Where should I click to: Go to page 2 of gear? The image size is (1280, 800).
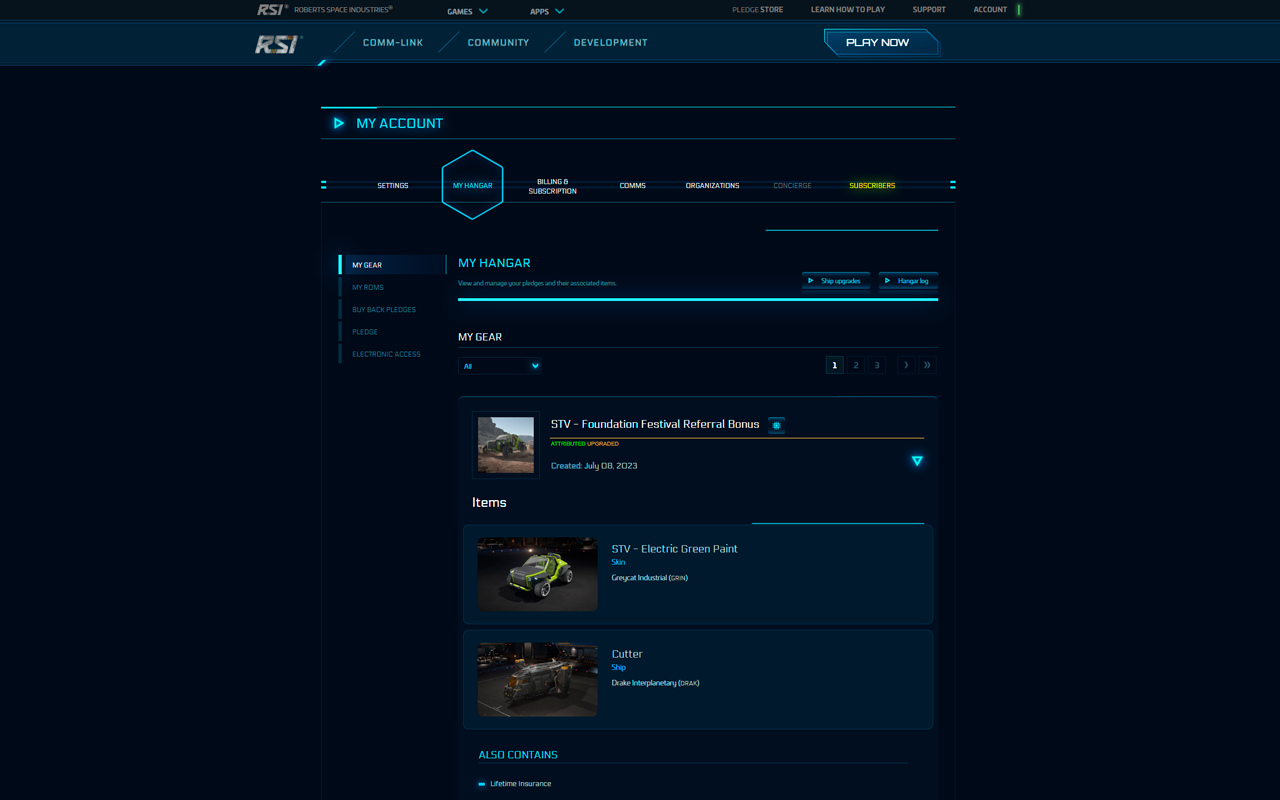point(856,365)
